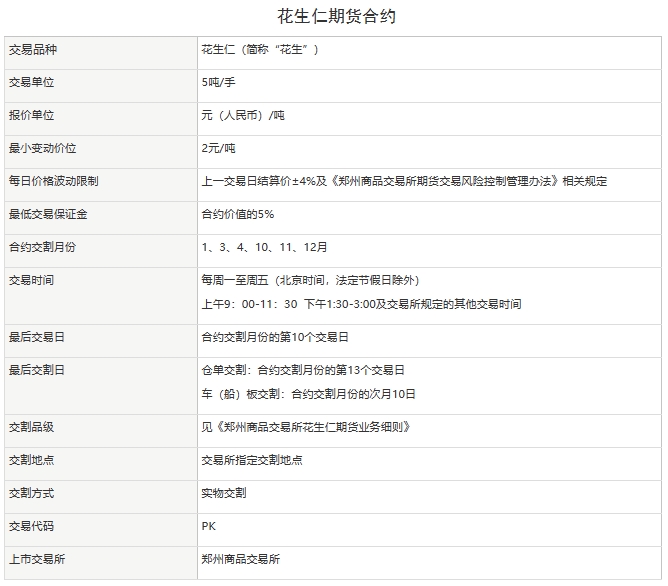
Task: Click the 2元/吨 minimum tick value
Action: pyautogui.click(x=218, y=148)
